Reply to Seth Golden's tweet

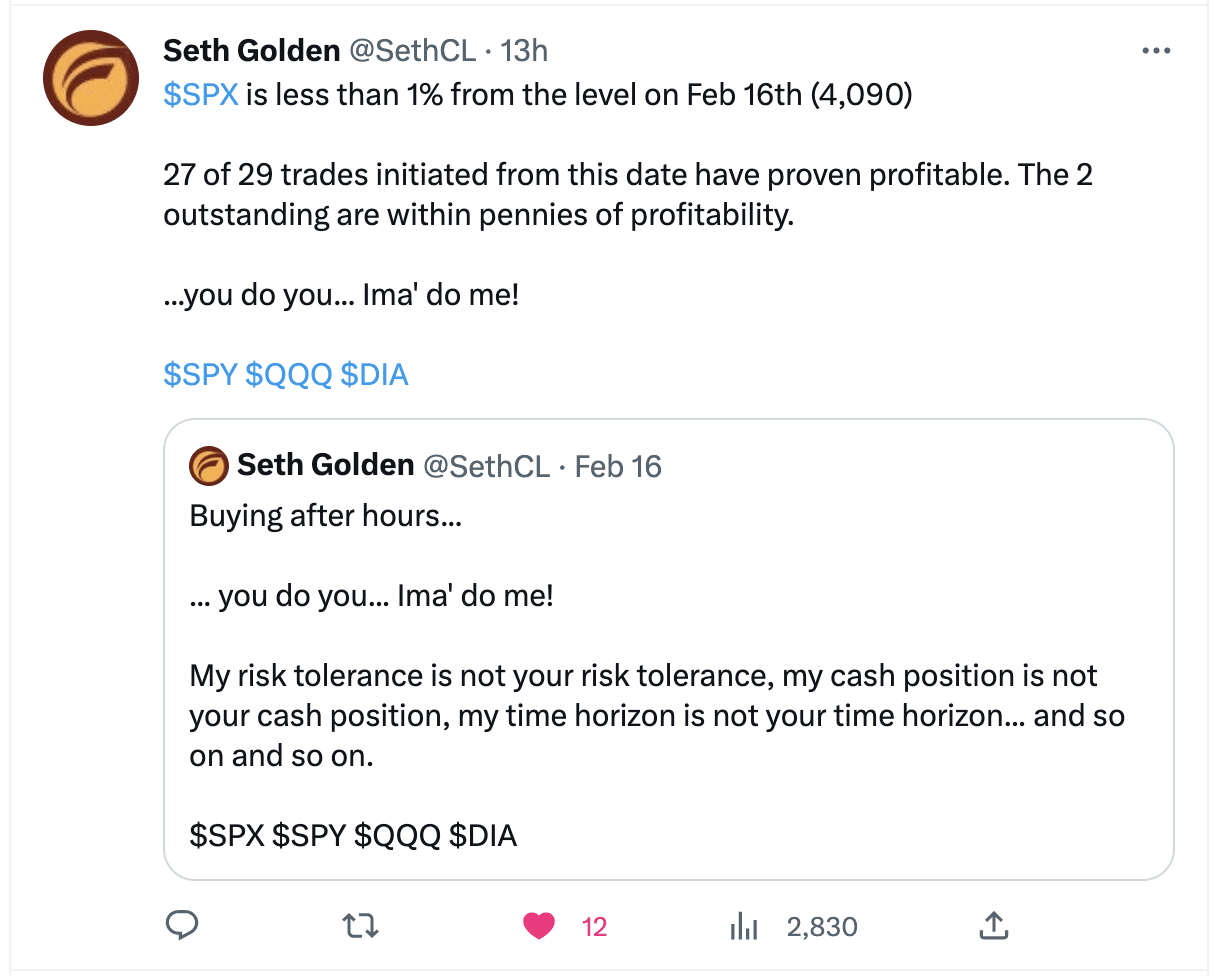[x=181, y=927]
